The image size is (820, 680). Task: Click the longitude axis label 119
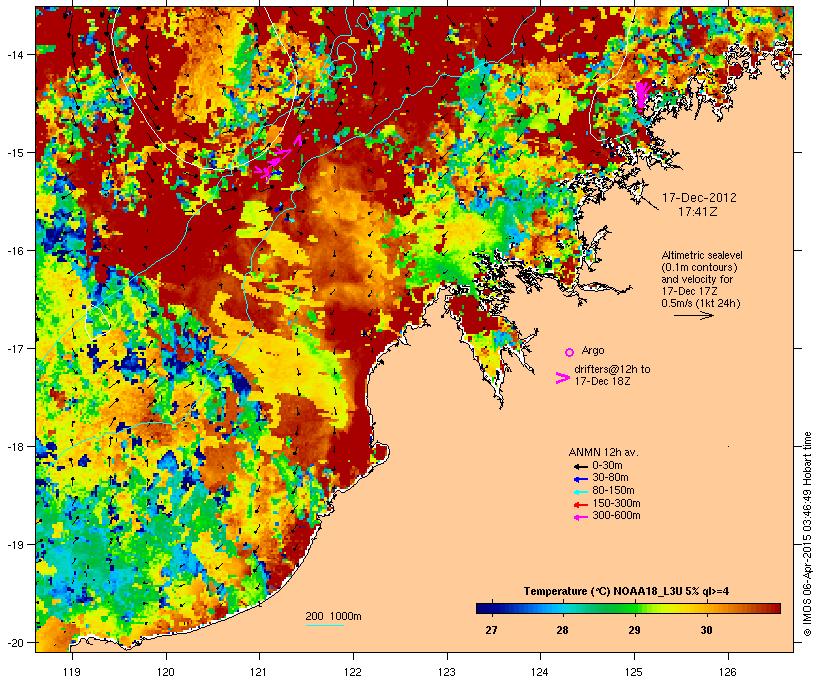pos(72,672)
